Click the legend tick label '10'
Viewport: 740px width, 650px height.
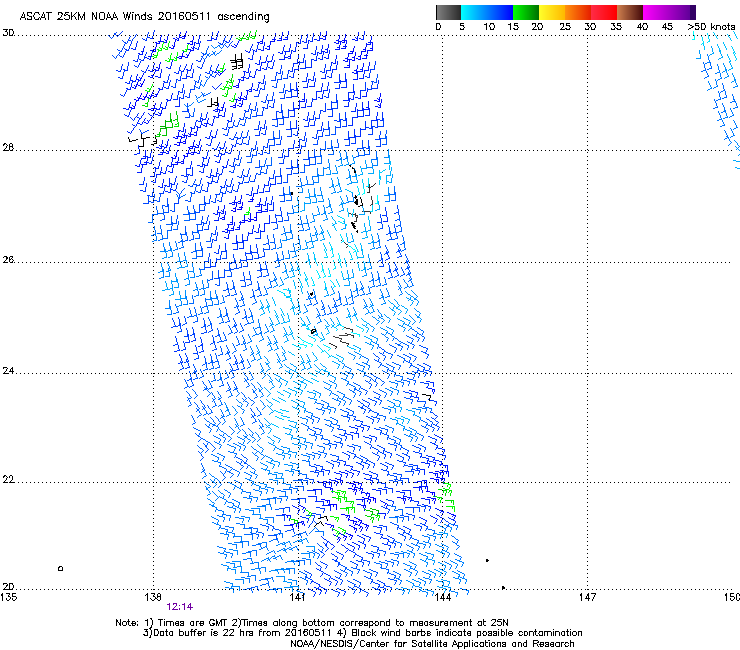tap(489, 27)
